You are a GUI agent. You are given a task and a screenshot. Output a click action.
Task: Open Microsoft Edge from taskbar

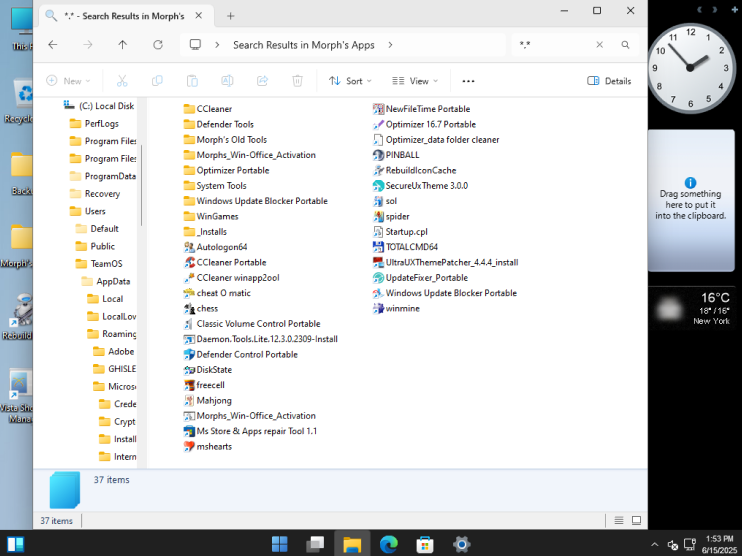[389, 544]
